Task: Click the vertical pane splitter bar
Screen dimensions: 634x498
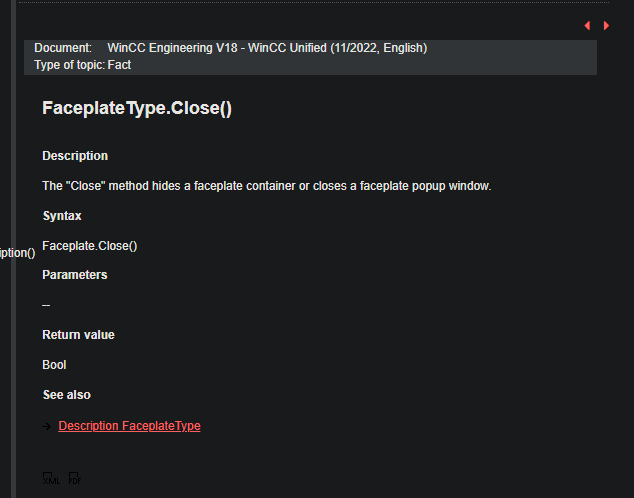Action: (x=13, y=249)
